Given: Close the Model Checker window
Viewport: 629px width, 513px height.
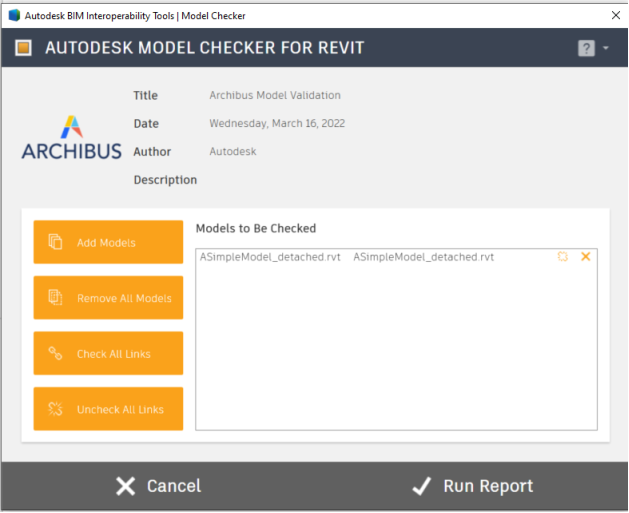Looking at the screenshot, I should (613, 16).
